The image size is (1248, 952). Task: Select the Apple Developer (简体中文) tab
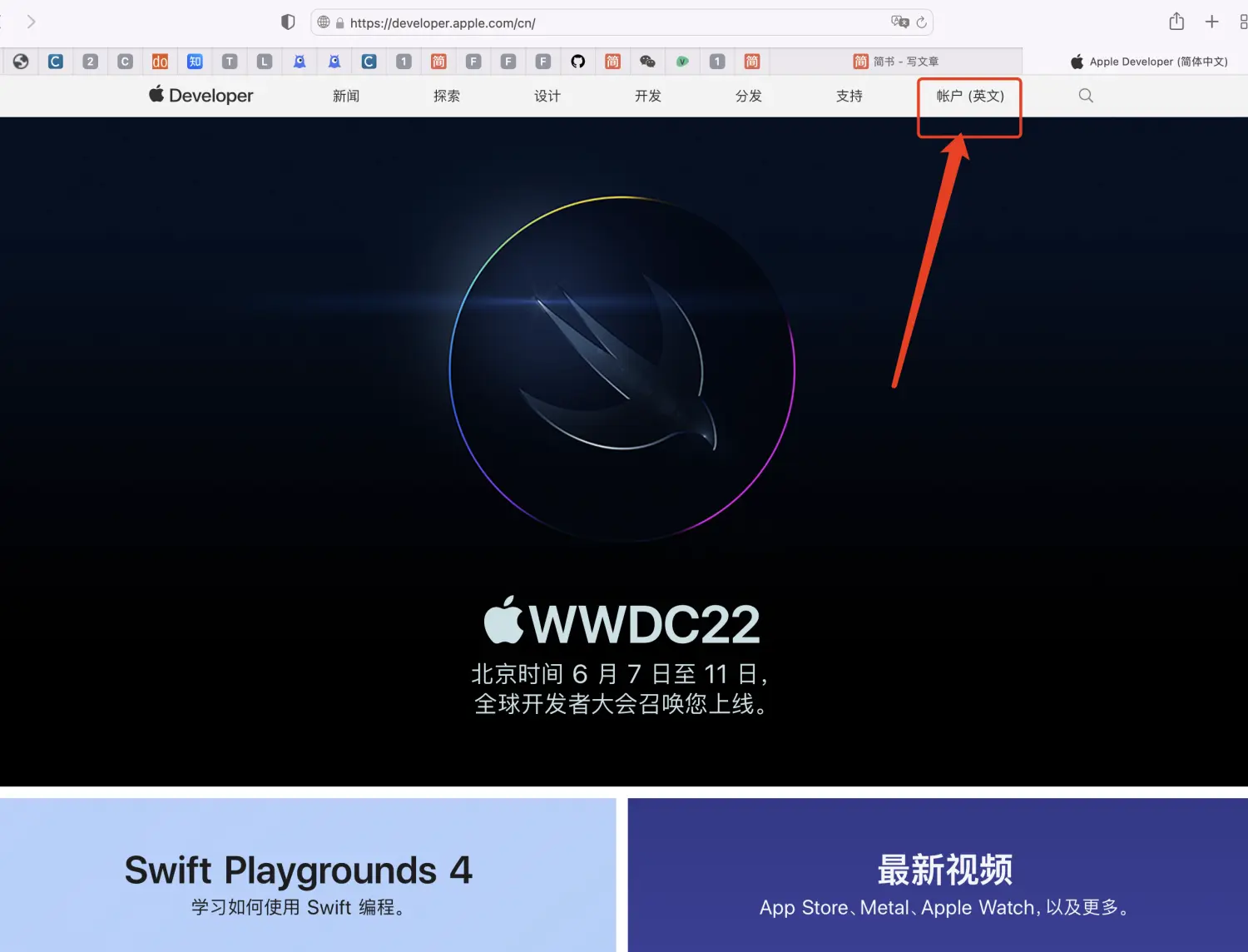[x=1148, y=62]
